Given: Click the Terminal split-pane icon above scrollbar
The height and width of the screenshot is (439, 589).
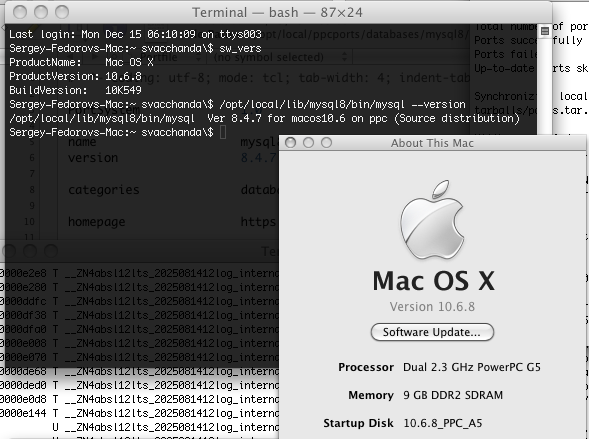Looking at the screenshot, I should [x=545, y=31].
